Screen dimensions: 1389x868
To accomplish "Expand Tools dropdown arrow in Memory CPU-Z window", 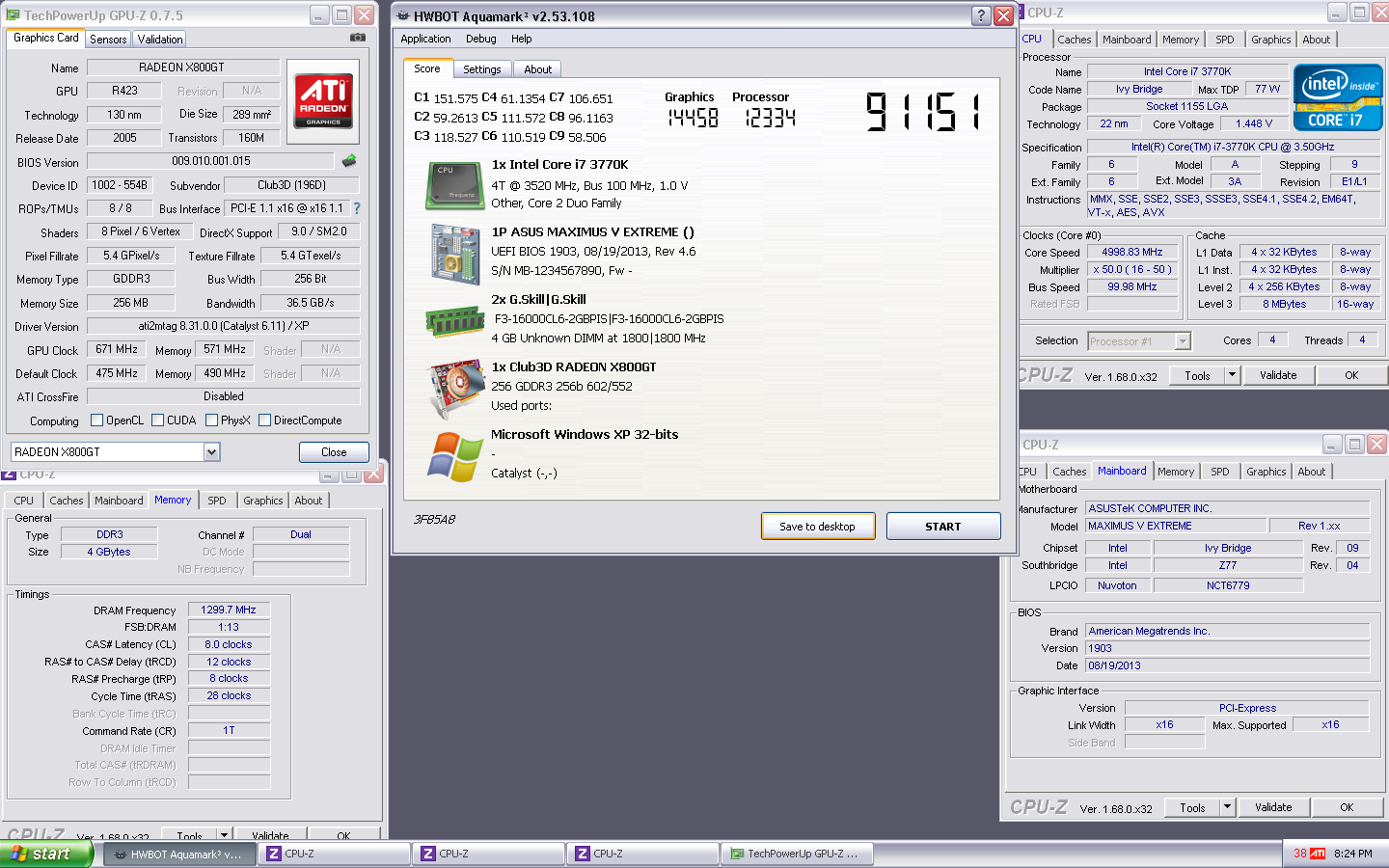I will pyautogui.click(x=224, y=834).
